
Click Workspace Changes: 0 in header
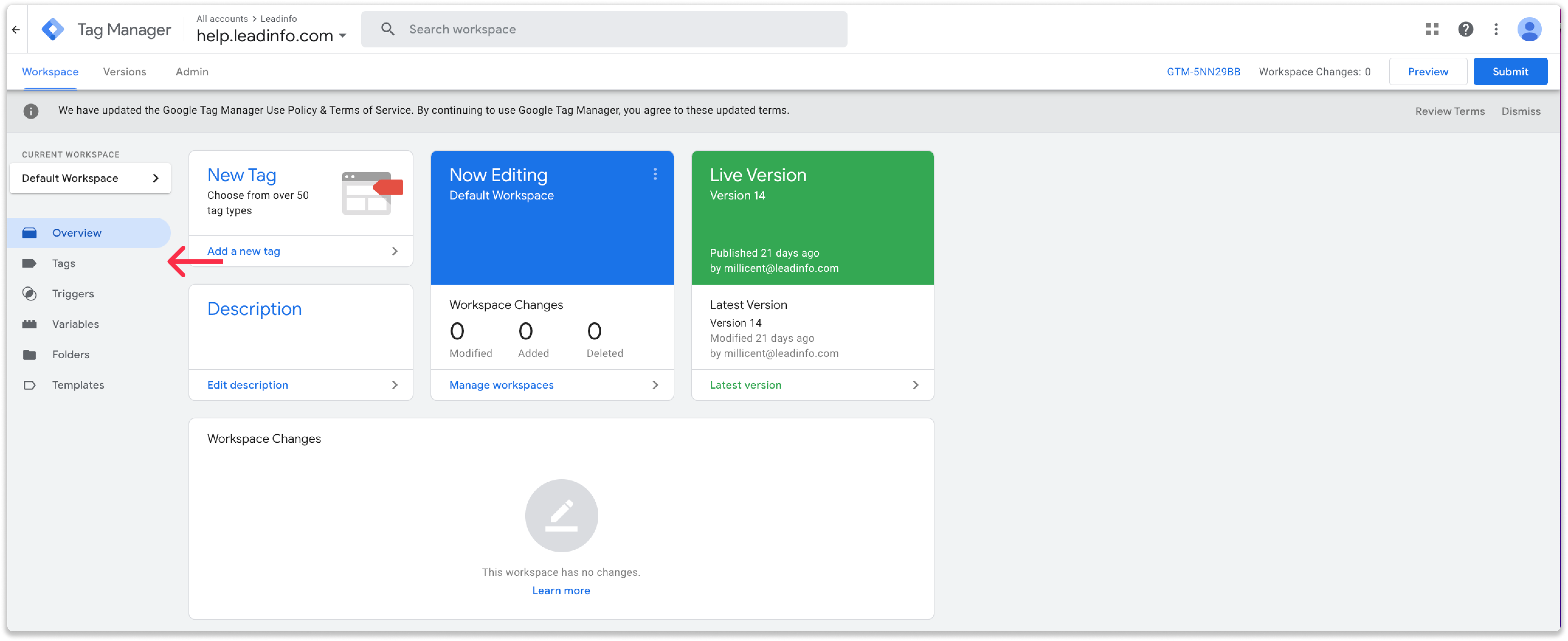tap(1314, 72)
